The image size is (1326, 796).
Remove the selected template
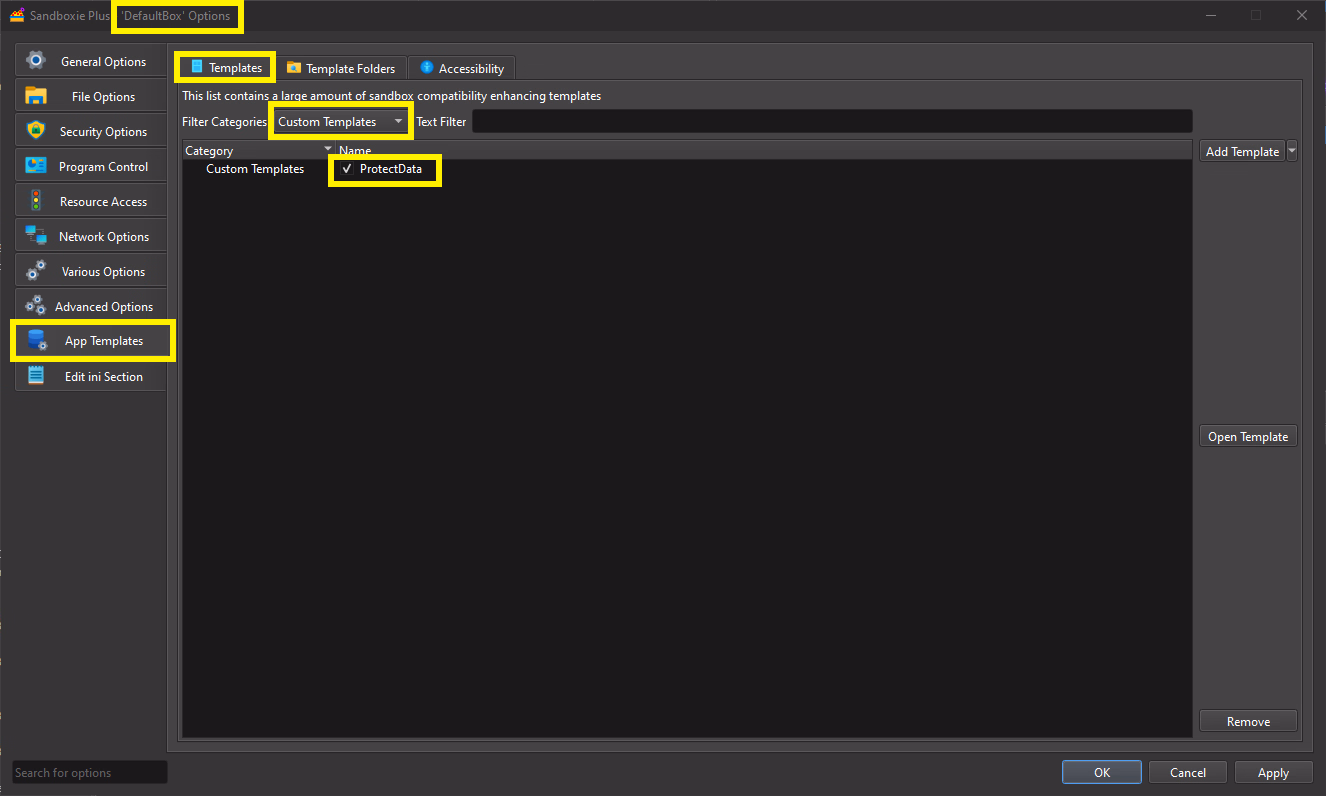pyautogui.click(x=1248, y=721)
